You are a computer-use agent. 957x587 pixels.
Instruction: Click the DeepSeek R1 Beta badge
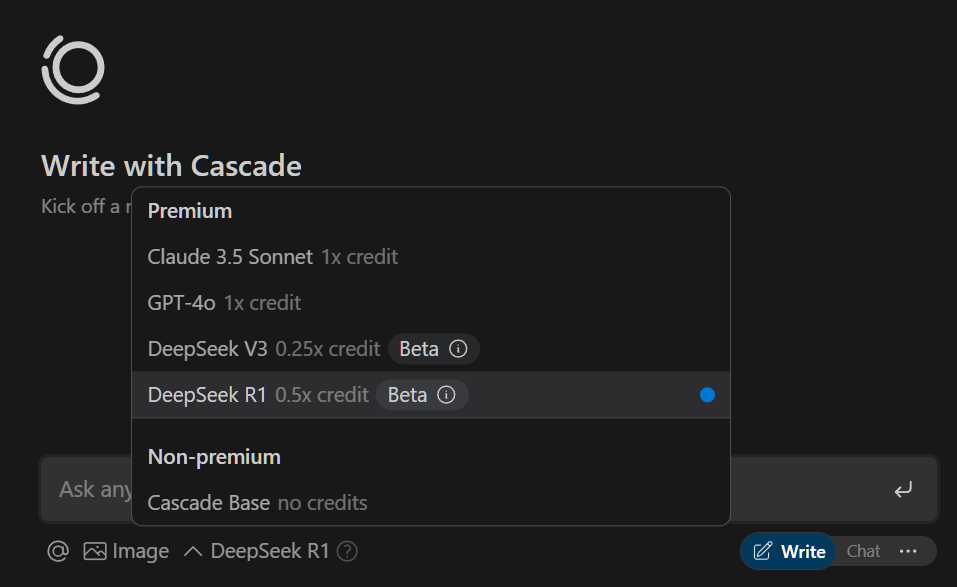click(422, 395)
